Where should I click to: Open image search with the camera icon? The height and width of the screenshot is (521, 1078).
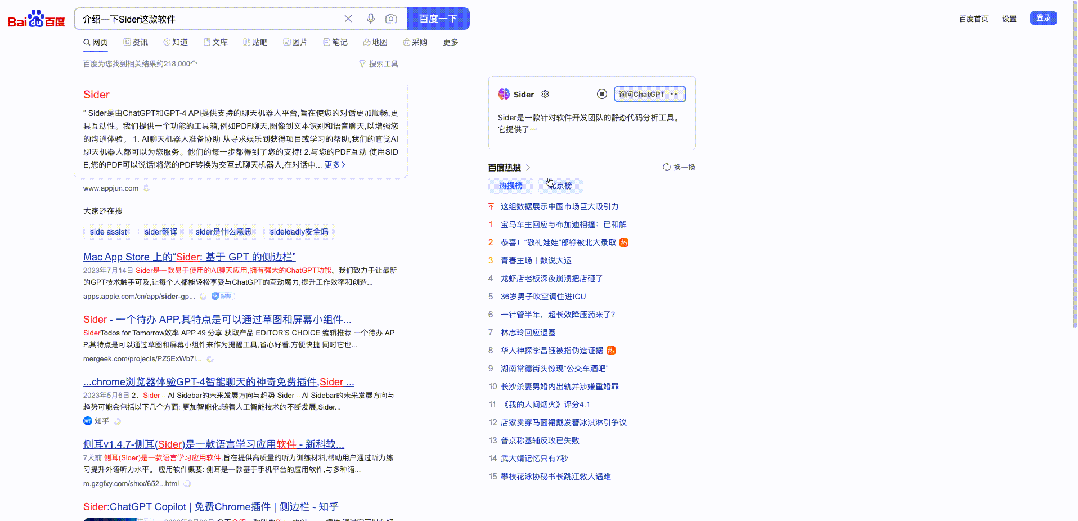(x=391, y=19)
